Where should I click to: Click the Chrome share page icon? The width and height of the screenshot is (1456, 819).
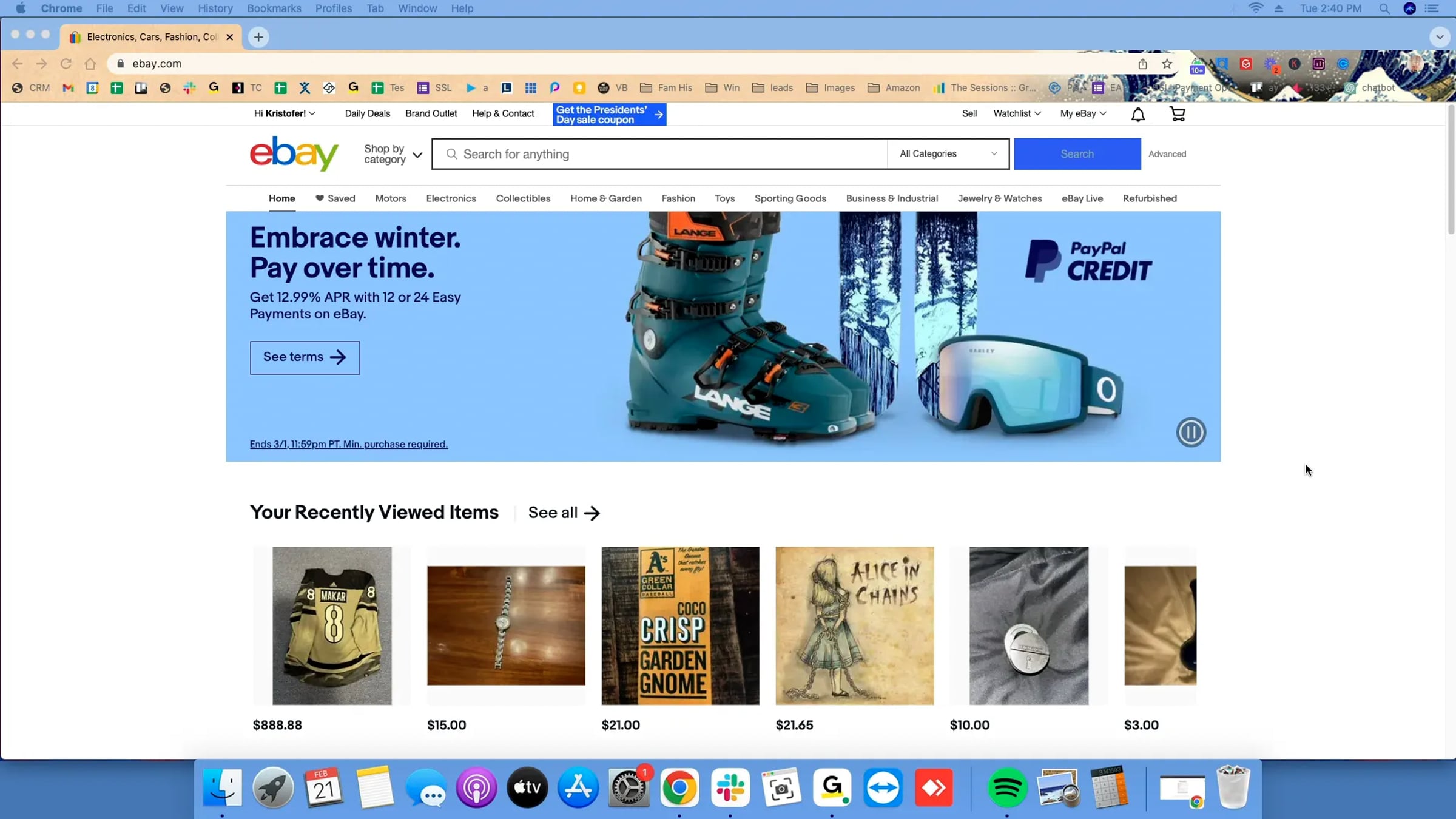click(x=1142, y=64)
